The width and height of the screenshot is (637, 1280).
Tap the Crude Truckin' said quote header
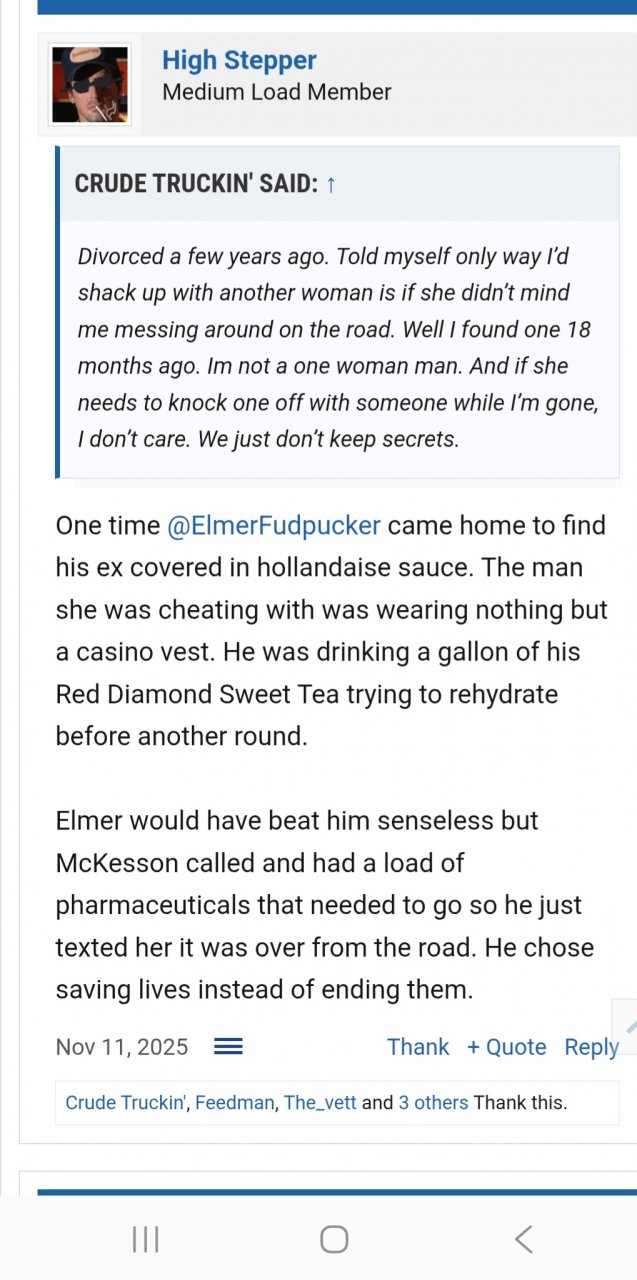[196, 184]
